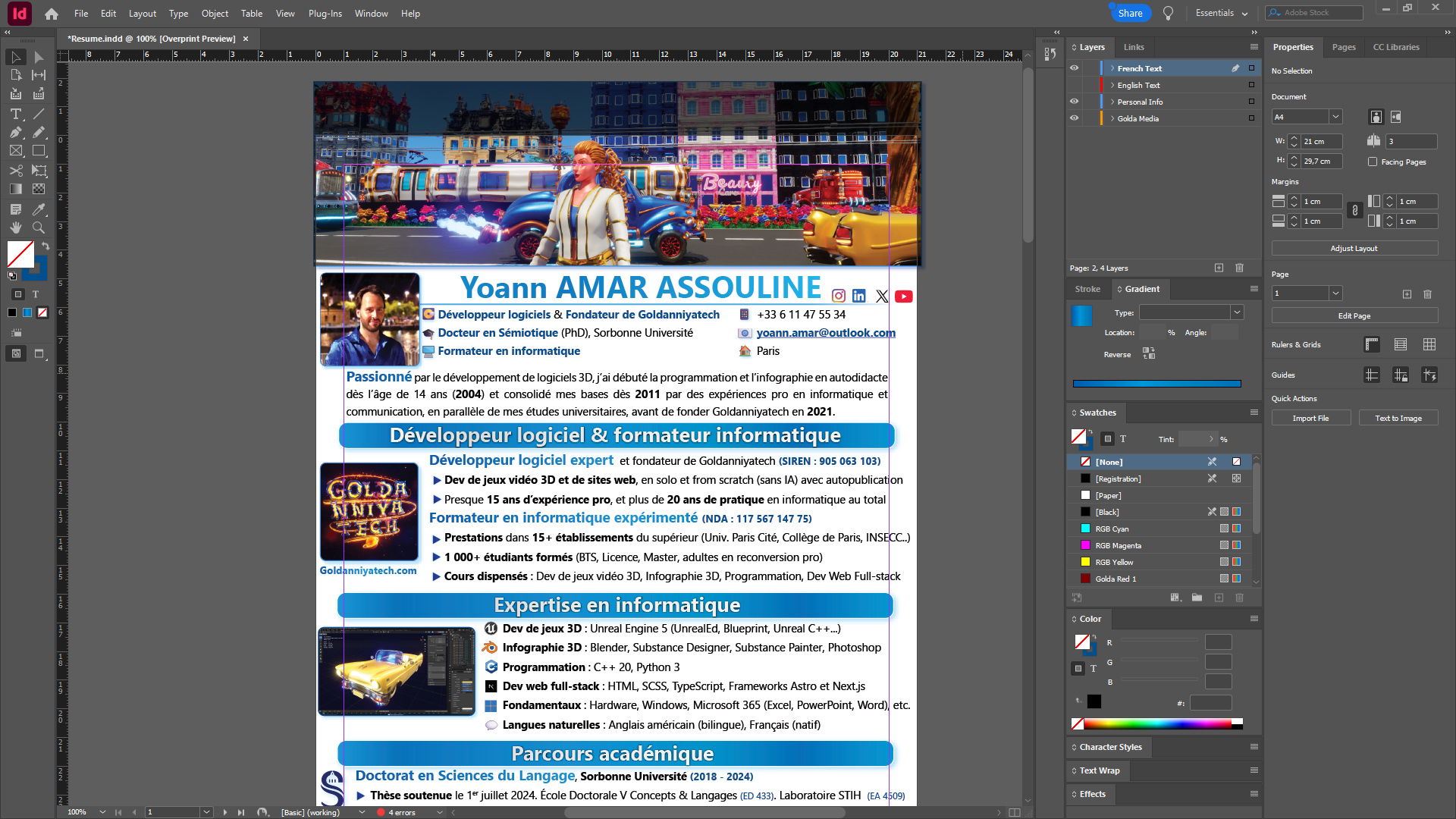Open the A4 page size dropdown
This screenshot has height=819, width=1456.
[x=1335, y=117]
